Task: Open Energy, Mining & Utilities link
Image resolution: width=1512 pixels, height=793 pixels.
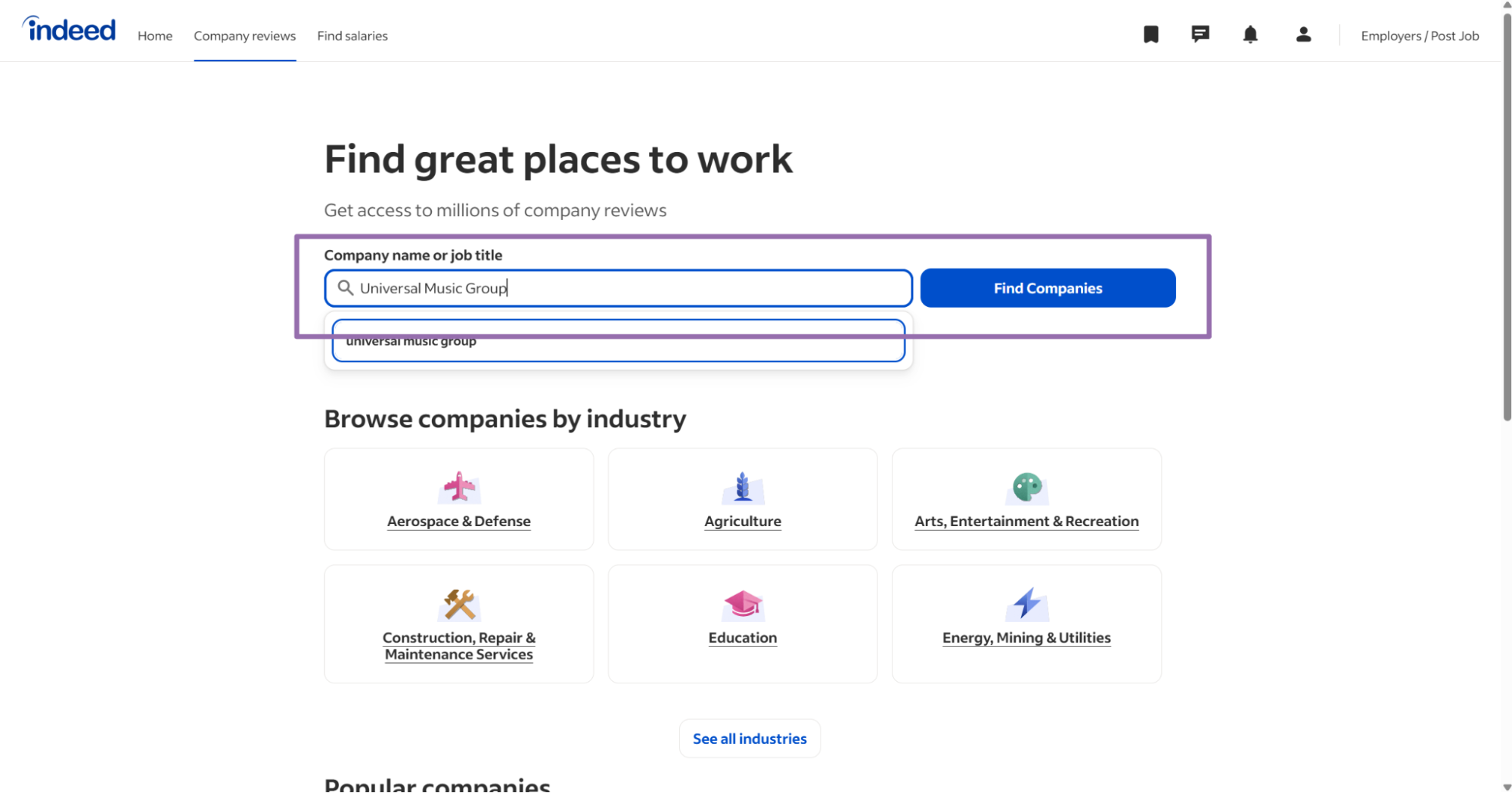Action: click(1026, 638)
